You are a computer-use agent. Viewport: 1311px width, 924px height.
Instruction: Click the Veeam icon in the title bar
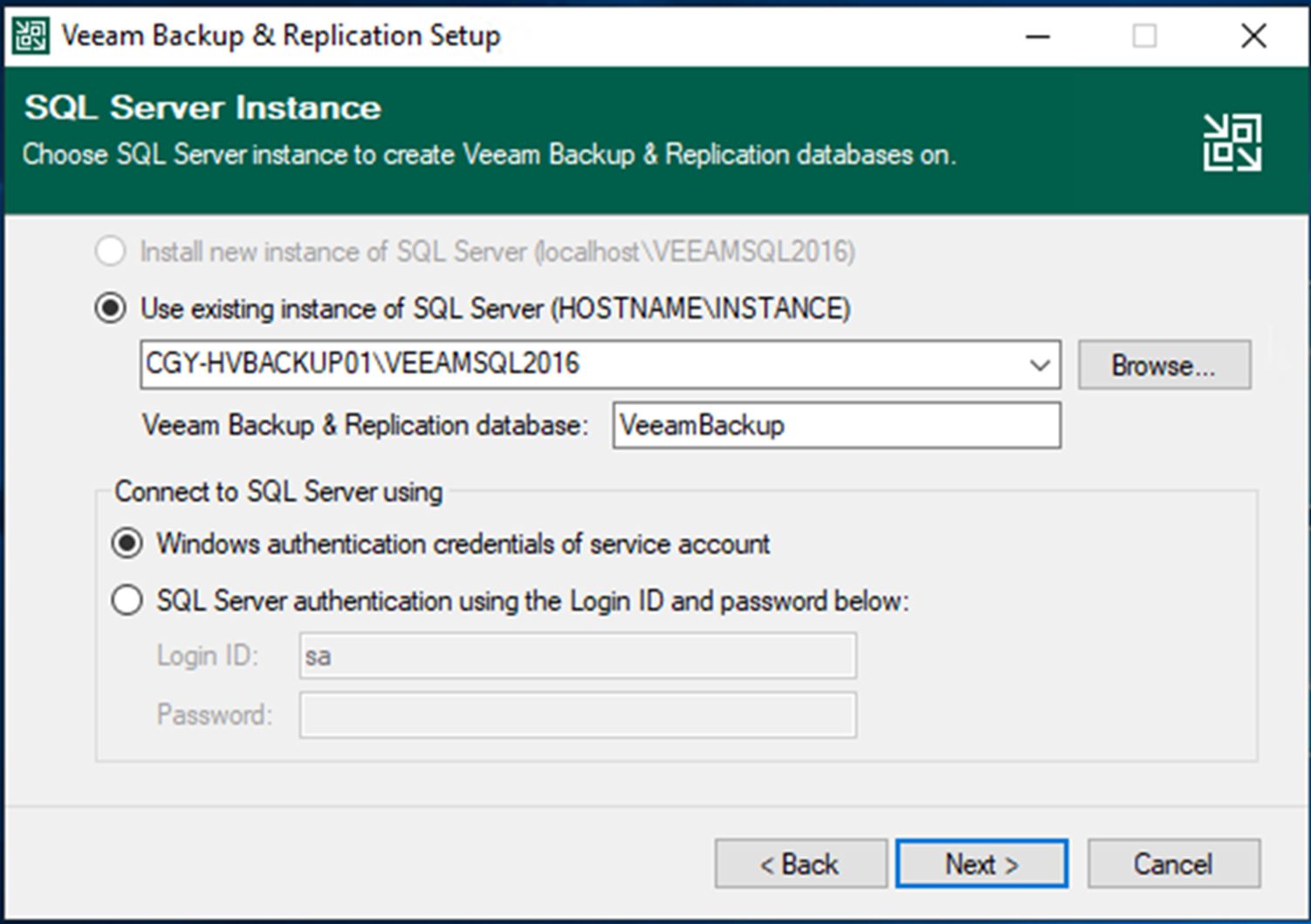pyautogui.click(x=31, y=36)
